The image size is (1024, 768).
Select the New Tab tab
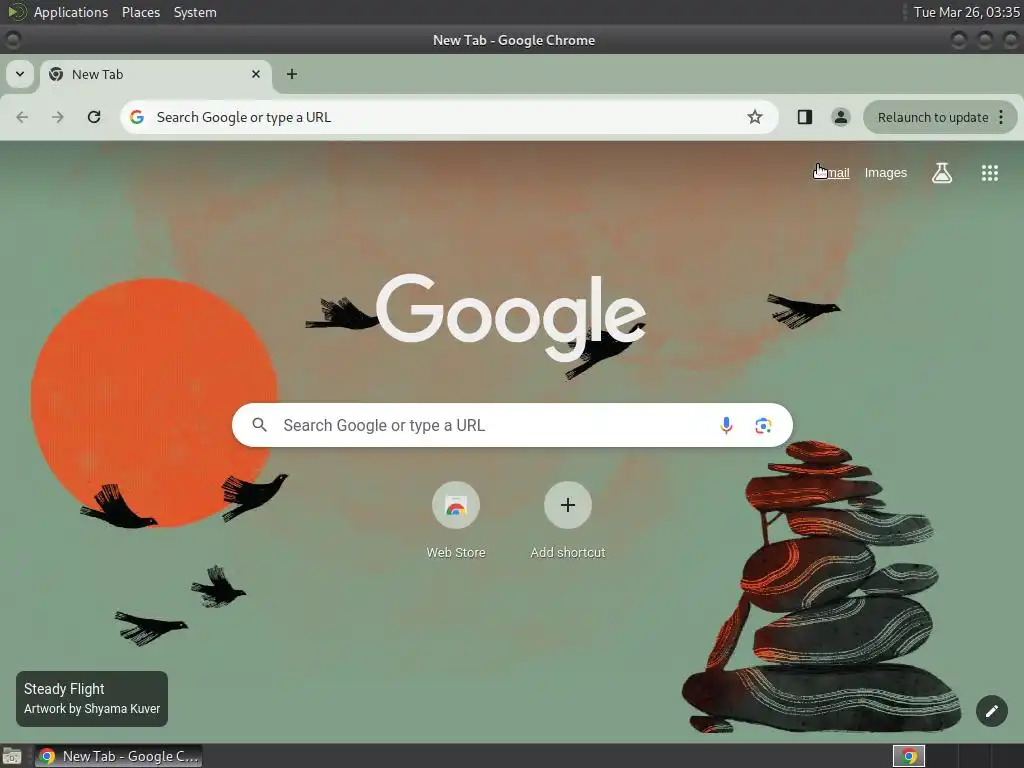[155, 75]
